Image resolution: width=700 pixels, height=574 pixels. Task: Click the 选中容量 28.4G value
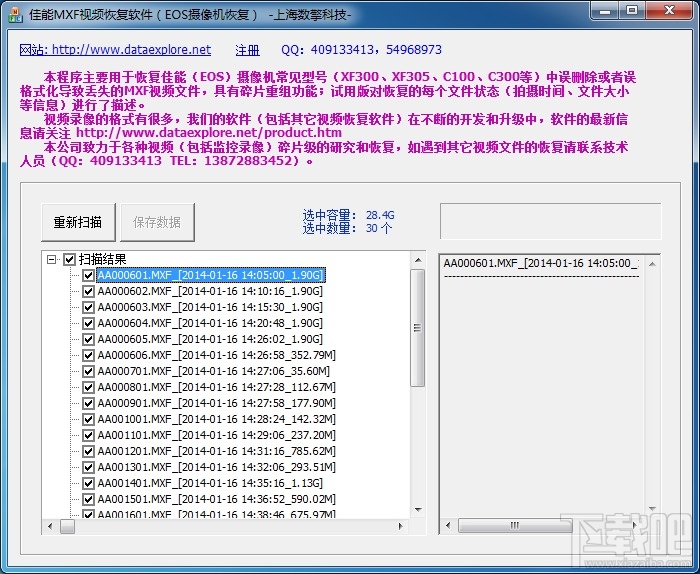pyautogui.click(x=380, y=215)
